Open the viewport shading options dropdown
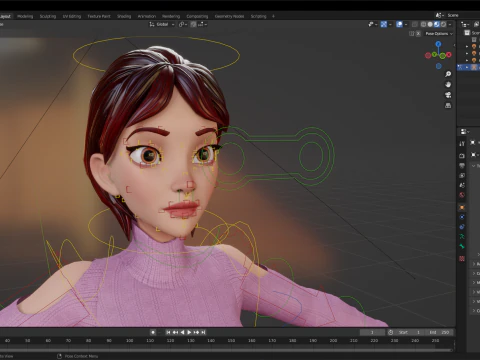This screenshot has height=360, width=480. 450,24
